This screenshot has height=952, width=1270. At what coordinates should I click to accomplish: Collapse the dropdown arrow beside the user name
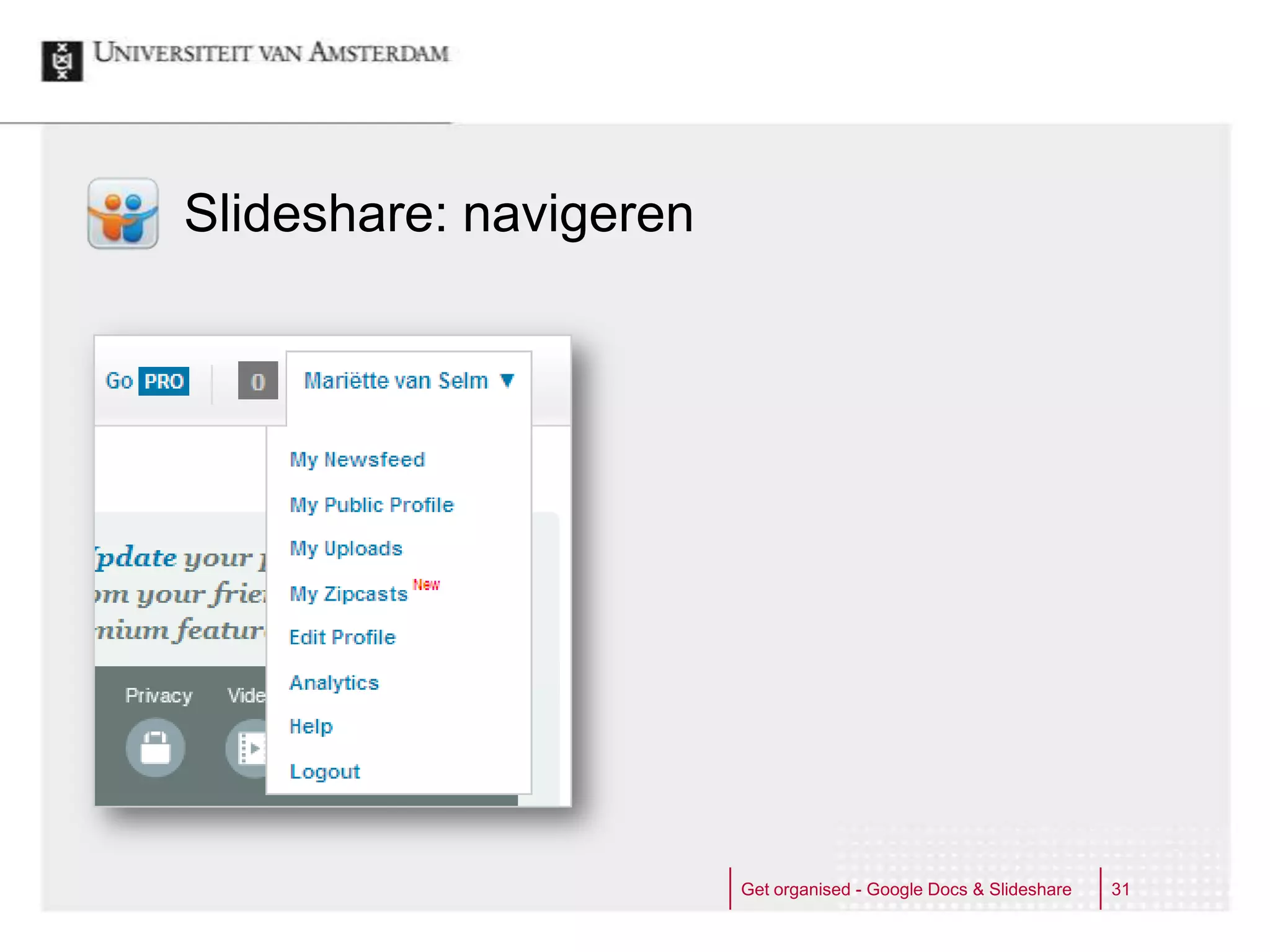[507, 380]
